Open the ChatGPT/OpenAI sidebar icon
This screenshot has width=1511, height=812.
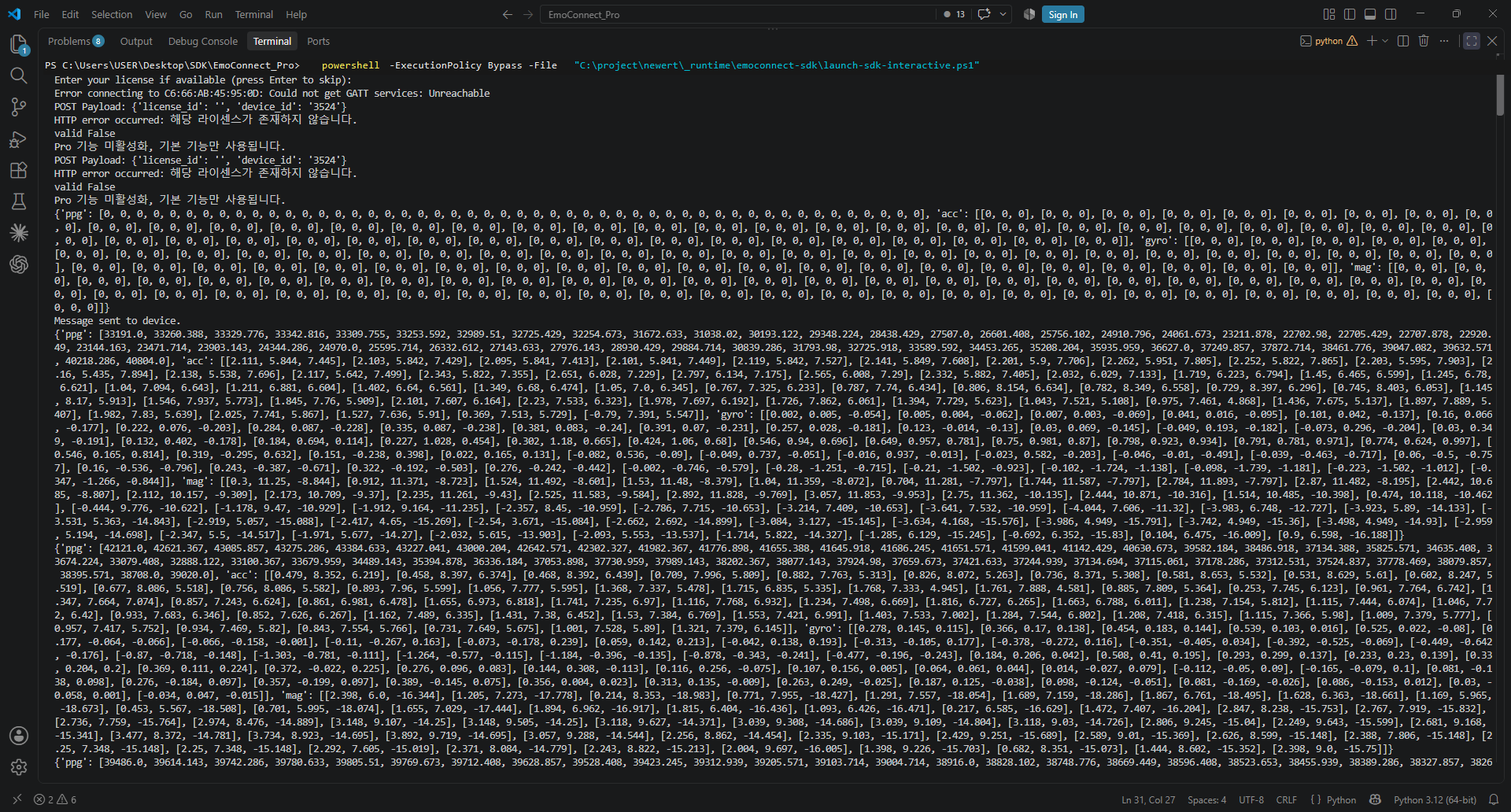point(19,264)
